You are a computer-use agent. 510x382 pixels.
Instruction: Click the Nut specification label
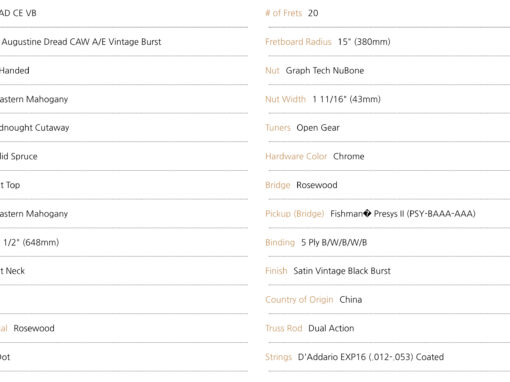[272, 70]
